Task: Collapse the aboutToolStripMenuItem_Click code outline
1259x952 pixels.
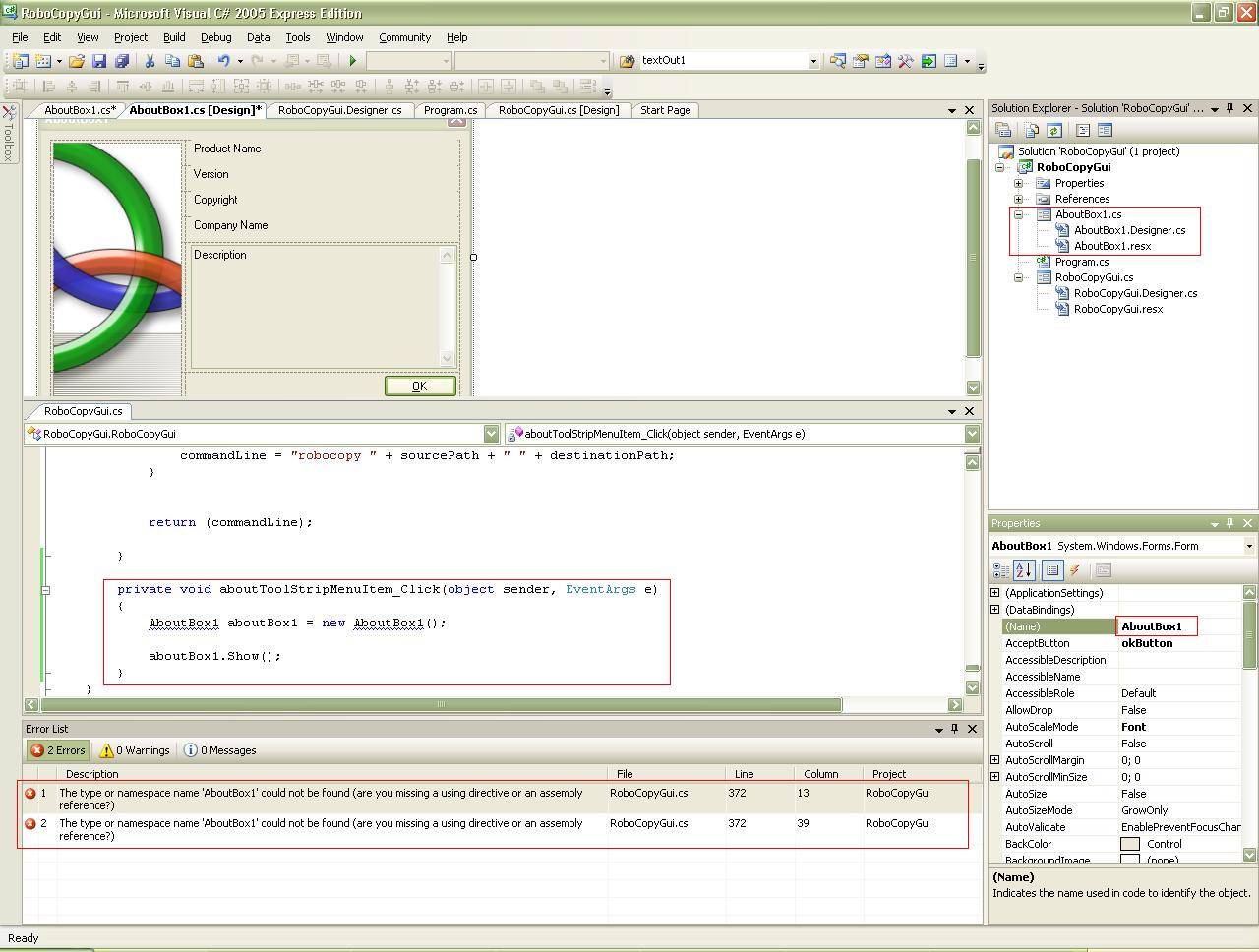Action: [45, 590]
